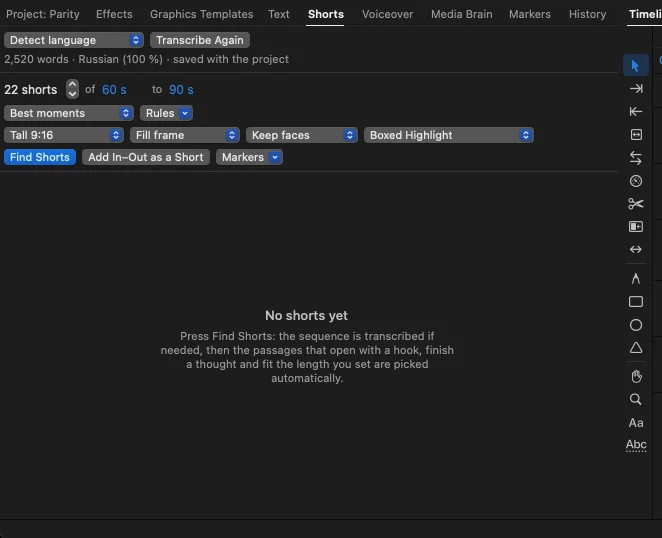Edit the 90 s maximum length value
Viewport: 662px width, 538px height.
tap(181, 90)
